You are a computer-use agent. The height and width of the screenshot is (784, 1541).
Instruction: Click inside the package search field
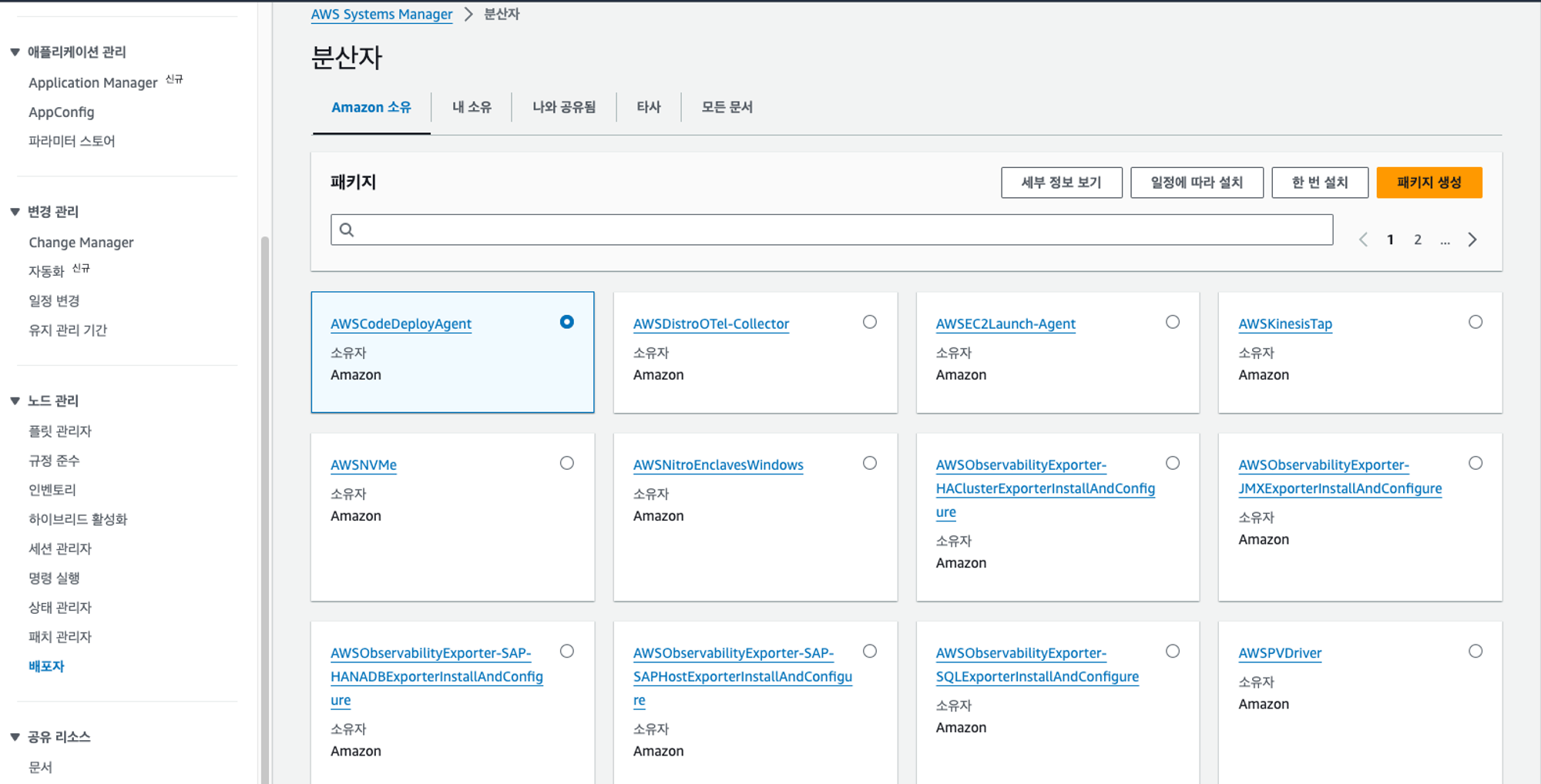(x=832, y=230)
